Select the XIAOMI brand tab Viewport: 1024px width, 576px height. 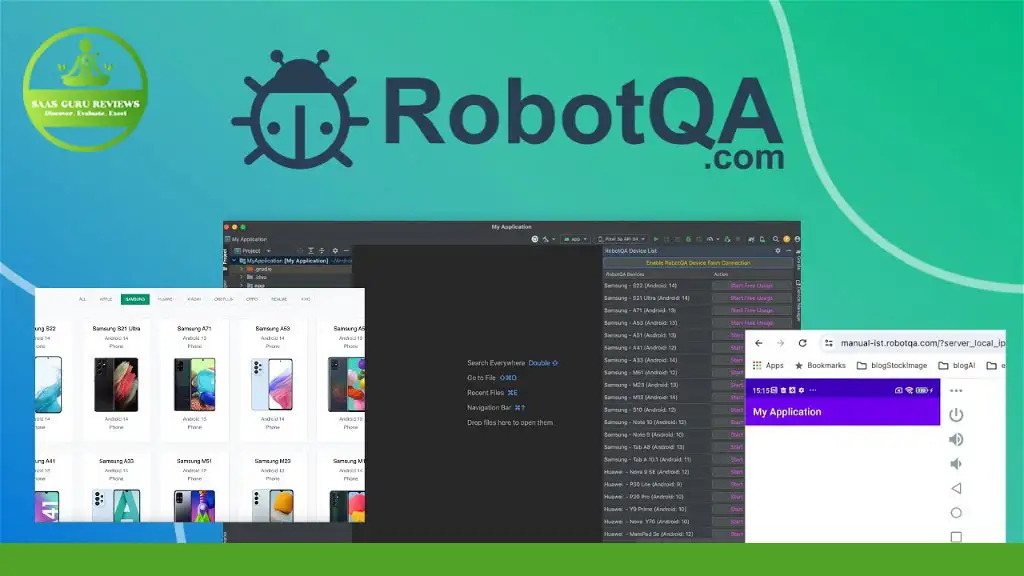pyautogui.click(x=194, y=299)
